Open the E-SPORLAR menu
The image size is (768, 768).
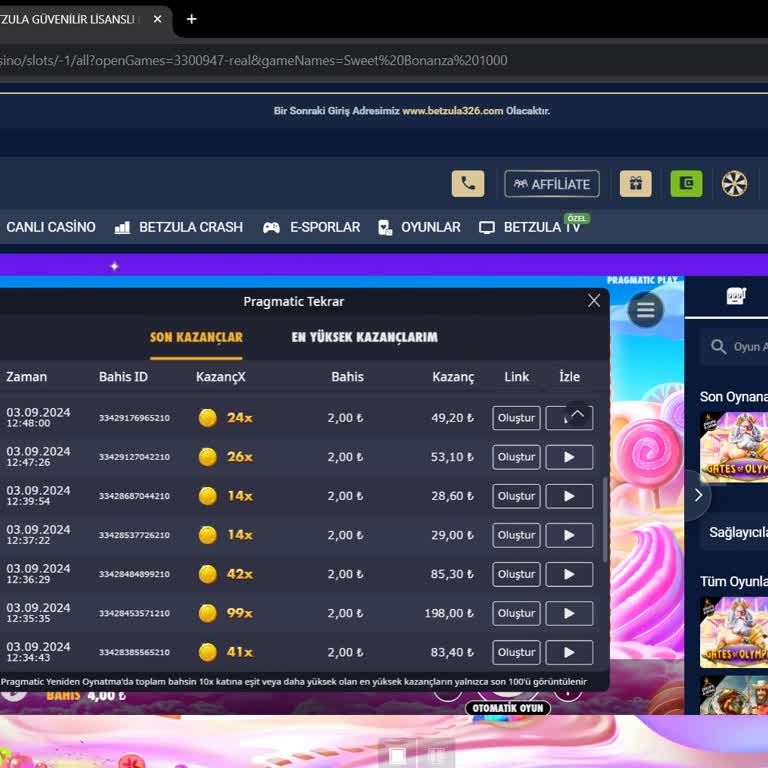(312, 227)
